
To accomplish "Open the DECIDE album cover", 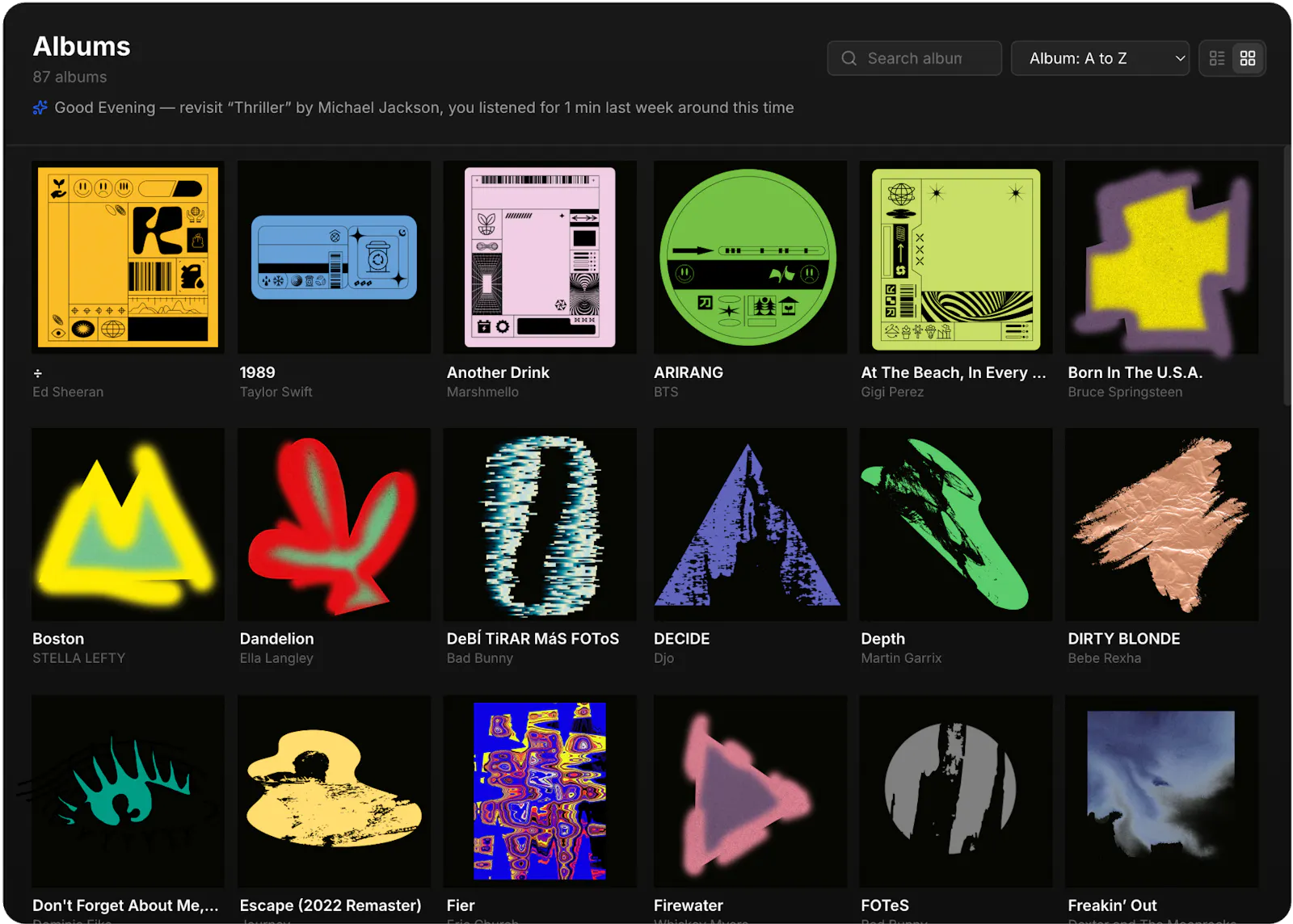I will (750, 524).
